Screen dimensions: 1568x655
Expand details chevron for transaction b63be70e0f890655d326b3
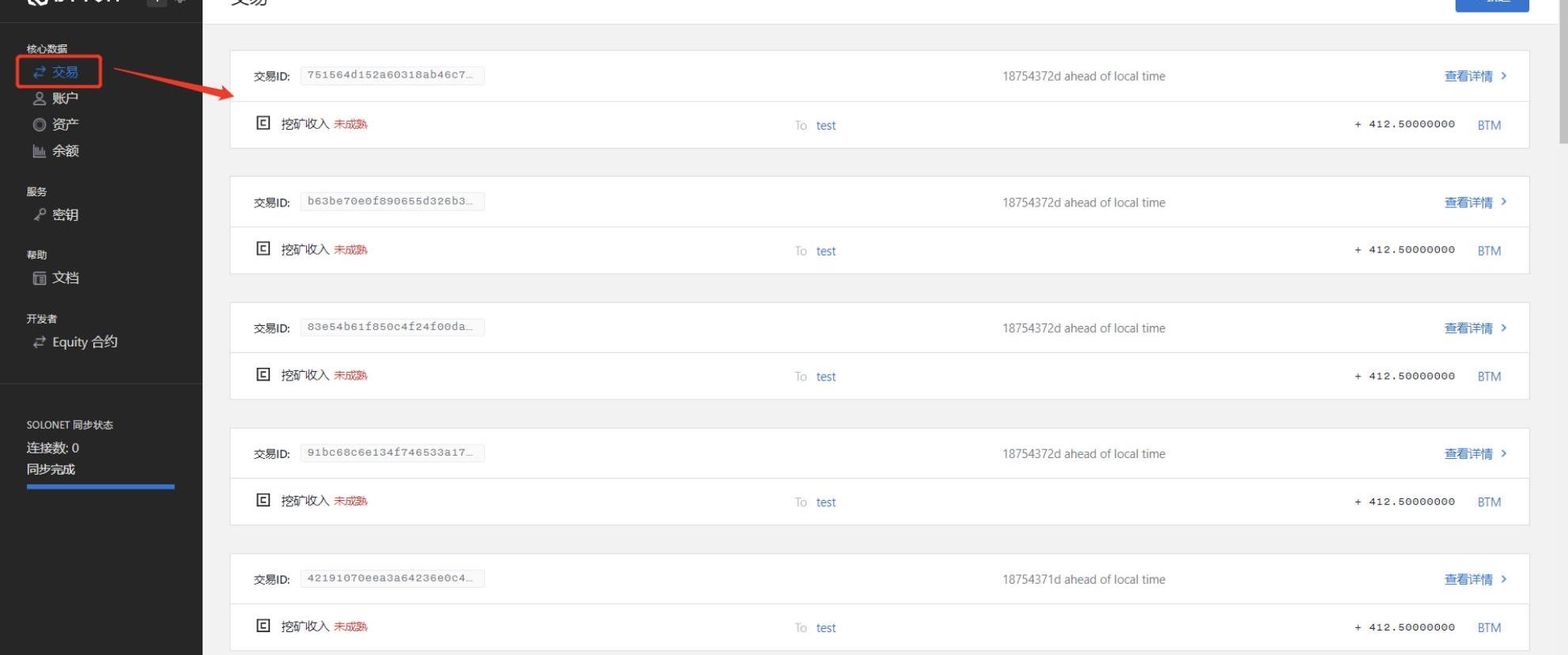pyautogui.click(x=1504, y=202)
